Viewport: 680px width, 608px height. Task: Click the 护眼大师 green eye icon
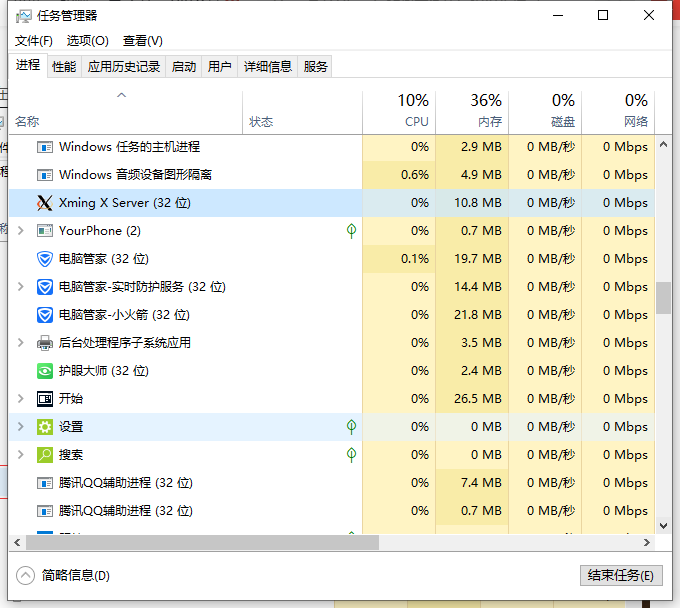pyautogui.click(x=45, y=371)
